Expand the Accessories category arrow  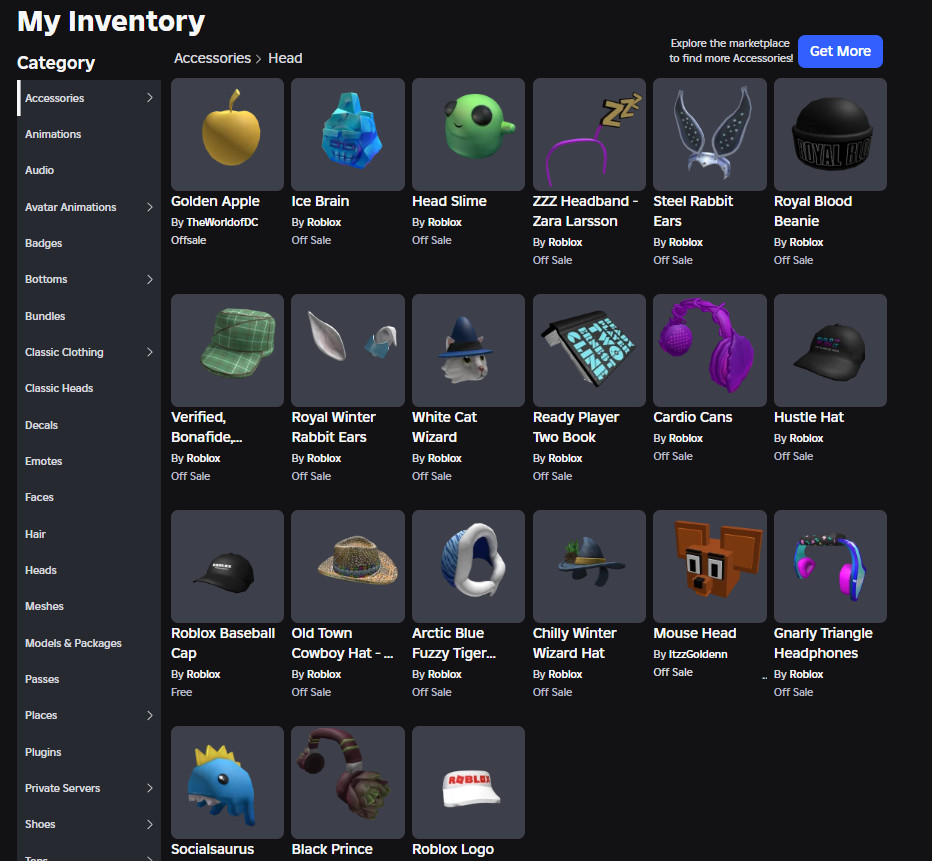[x=150, y=98]
